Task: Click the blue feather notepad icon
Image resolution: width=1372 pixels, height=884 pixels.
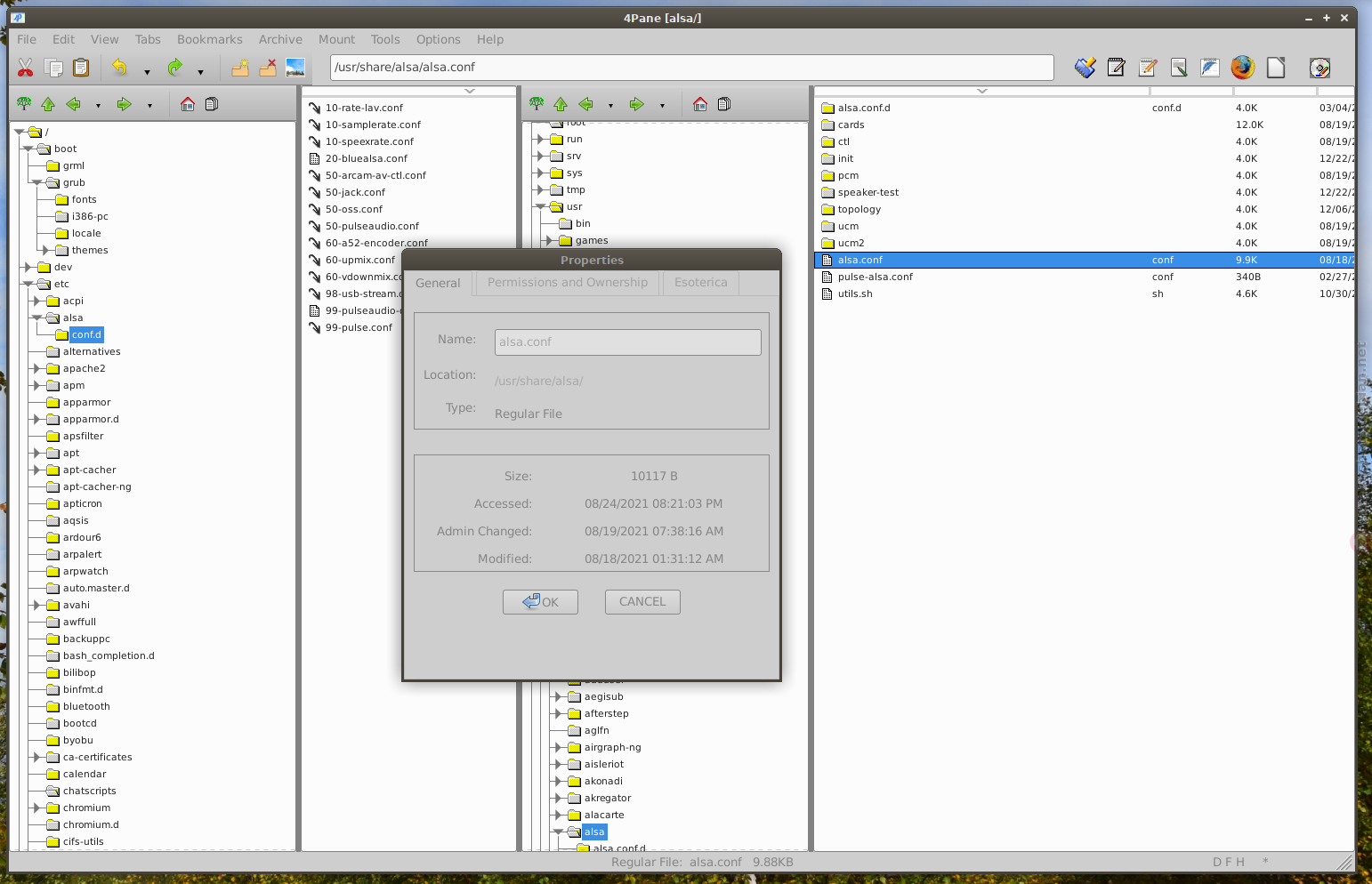Action: [1210, 68]
